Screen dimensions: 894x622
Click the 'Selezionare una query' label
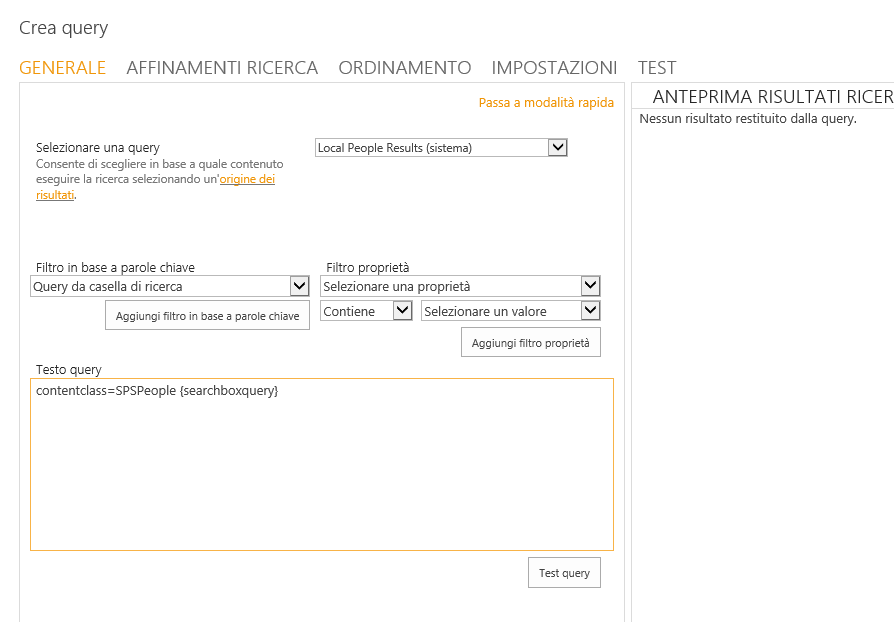(x=98, y=148)
